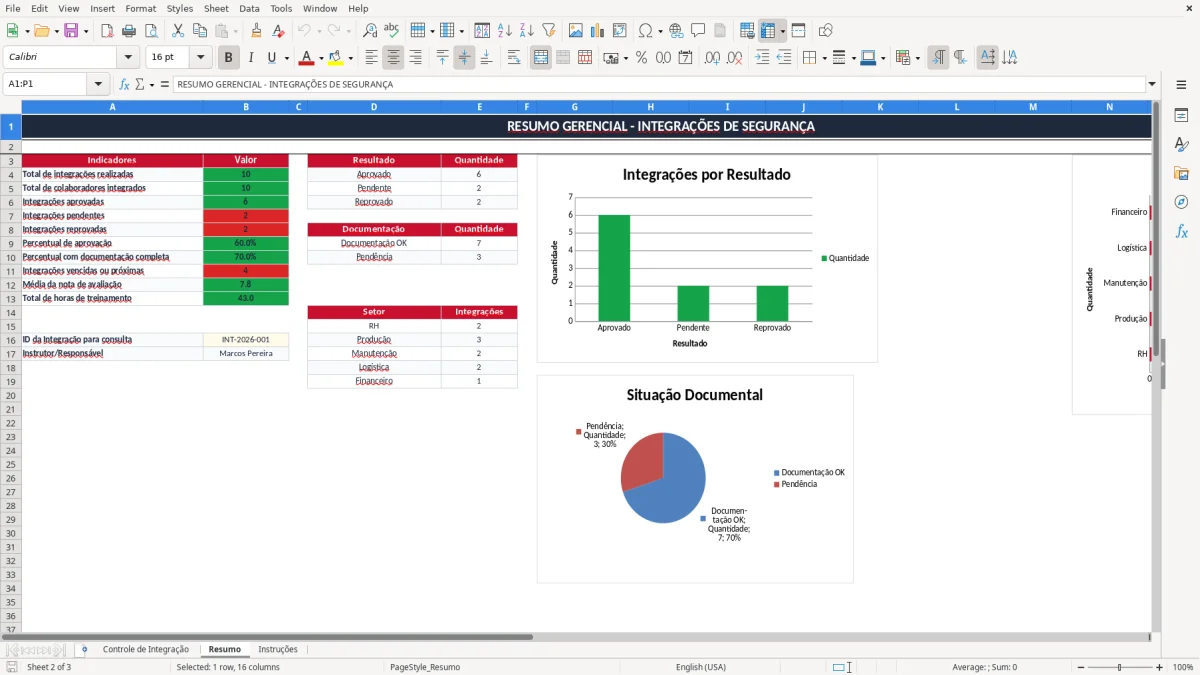The width and height of the screenshot is (1200, 675).
Task: Activate the Clone Formatting paintbrush
Action: click(x=256, y=31)
